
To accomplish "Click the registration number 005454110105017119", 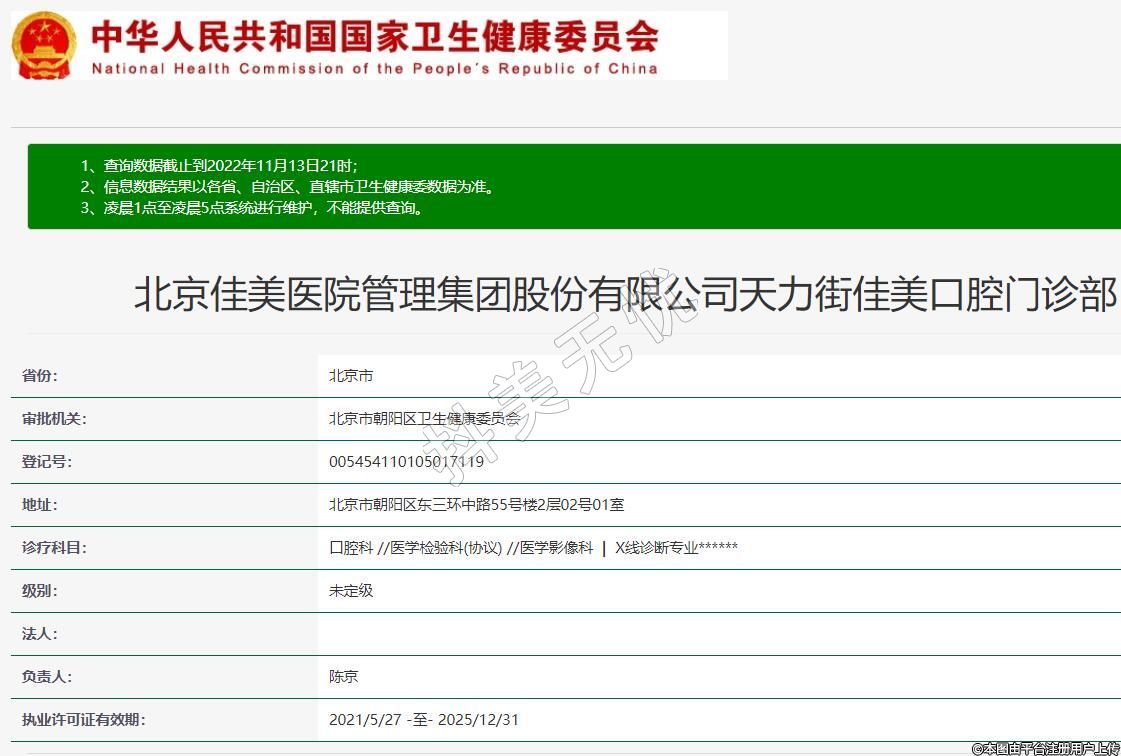I will [x=406, y=462].
